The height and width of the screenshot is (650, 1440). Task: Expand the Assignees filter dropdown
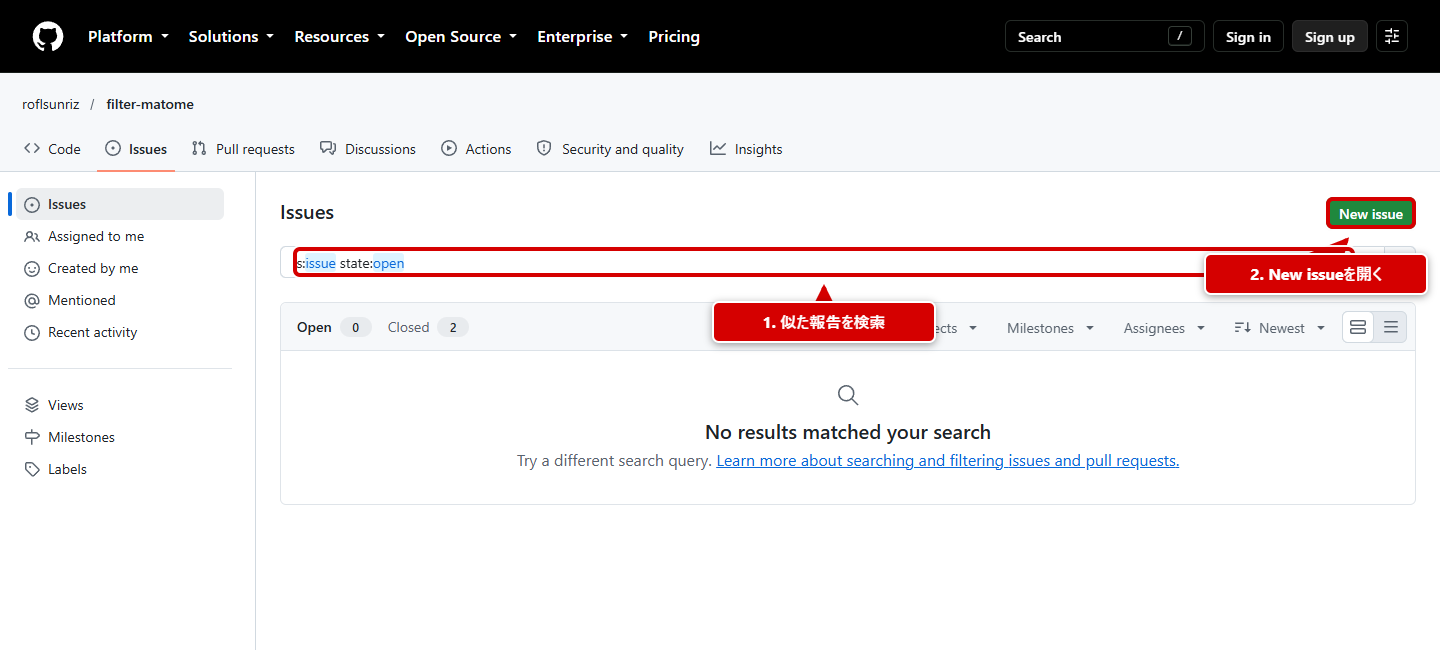point(1164,328)
